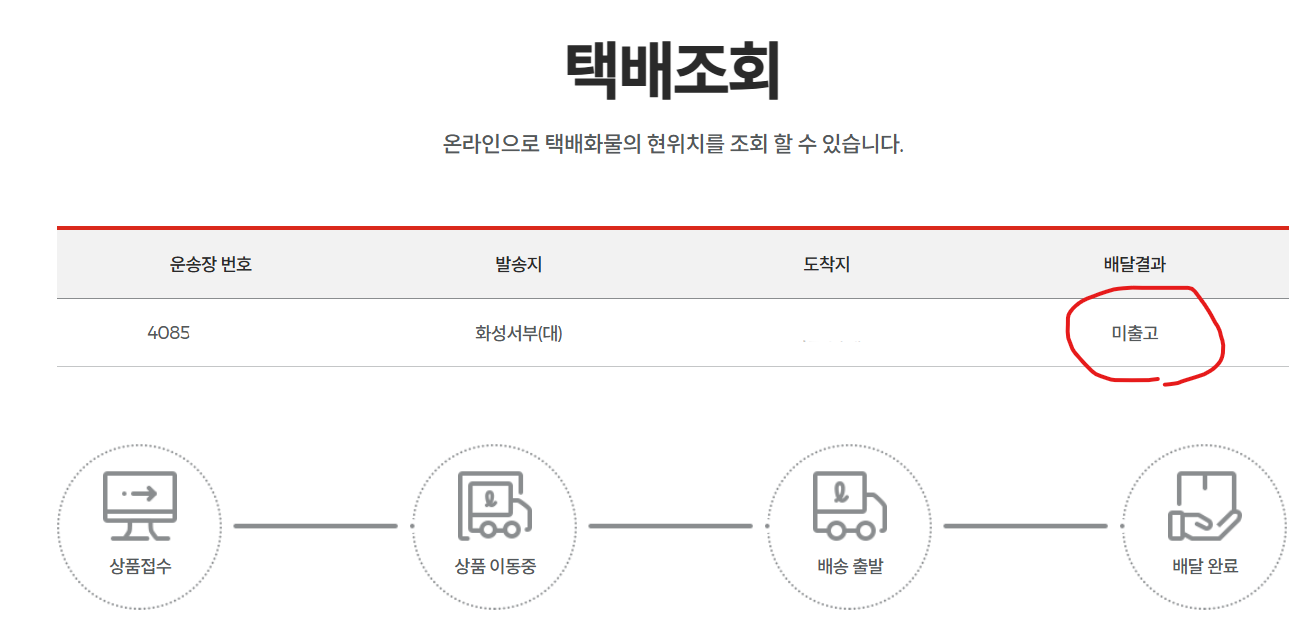Click the 택배조회 page title
The image size is (1296, 620).
click(x=672, y=72)
